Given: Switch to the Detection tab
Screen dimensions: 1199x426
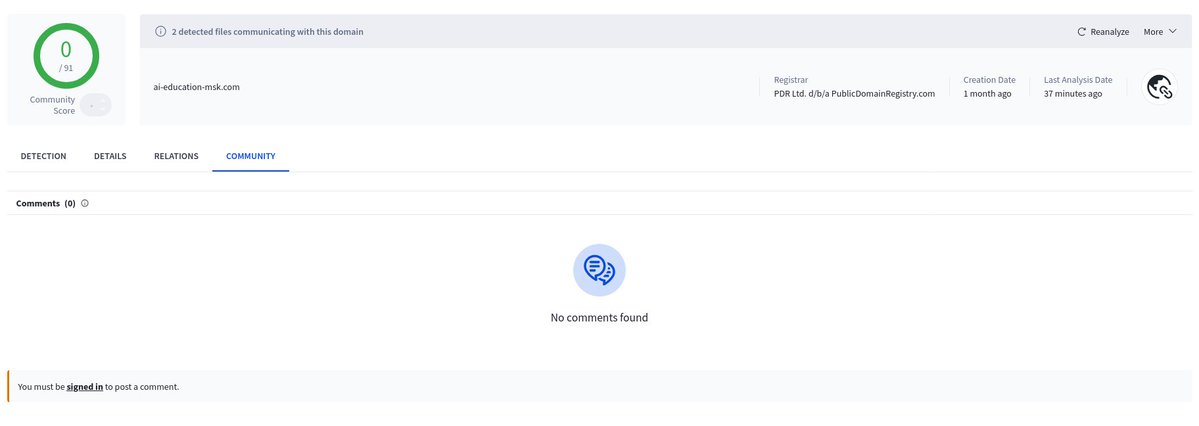Looking at the screenshot, I should coord(44,156).
